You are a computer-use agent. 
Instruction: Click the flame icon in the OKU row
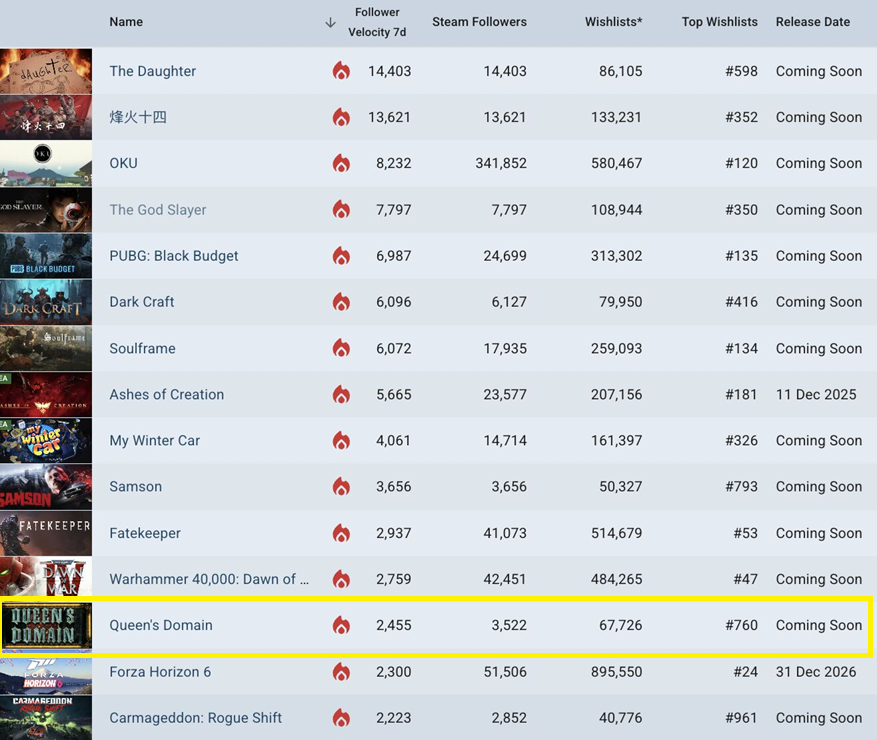click(x=341, y=164)
